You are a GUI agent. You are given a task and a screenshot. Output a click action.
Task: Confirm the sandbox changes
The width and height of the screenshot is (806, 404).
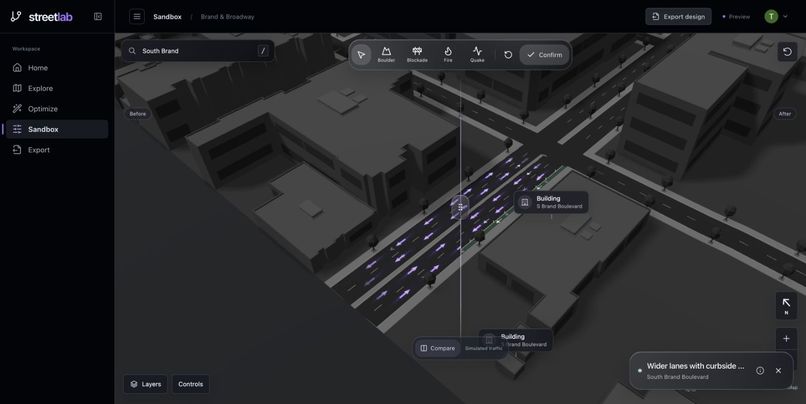click(x=544, y=54)
